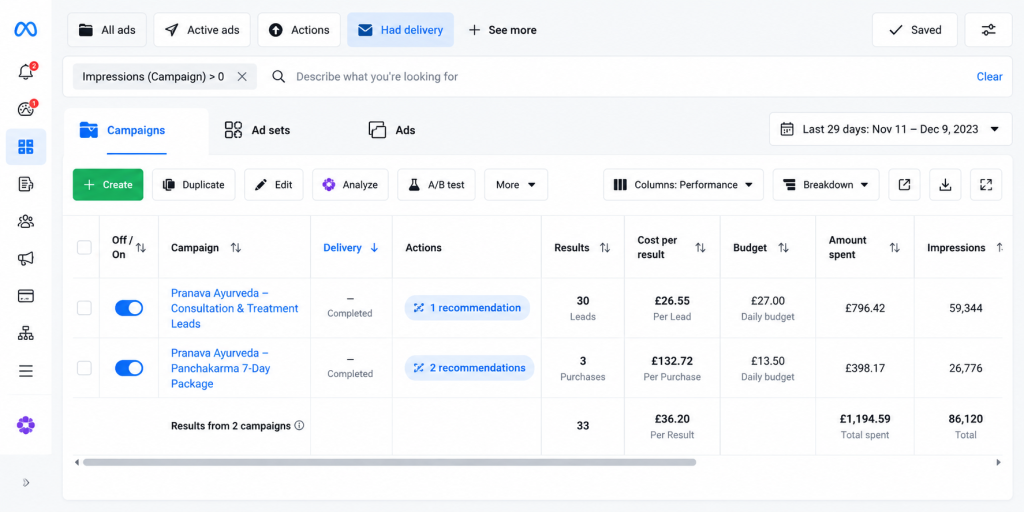Open Pranava Ayurveda Panchakarma 7-Day Package campaign
Image resolution: width=1024 pixels, height=512 pixels.
tap(221, 368)
